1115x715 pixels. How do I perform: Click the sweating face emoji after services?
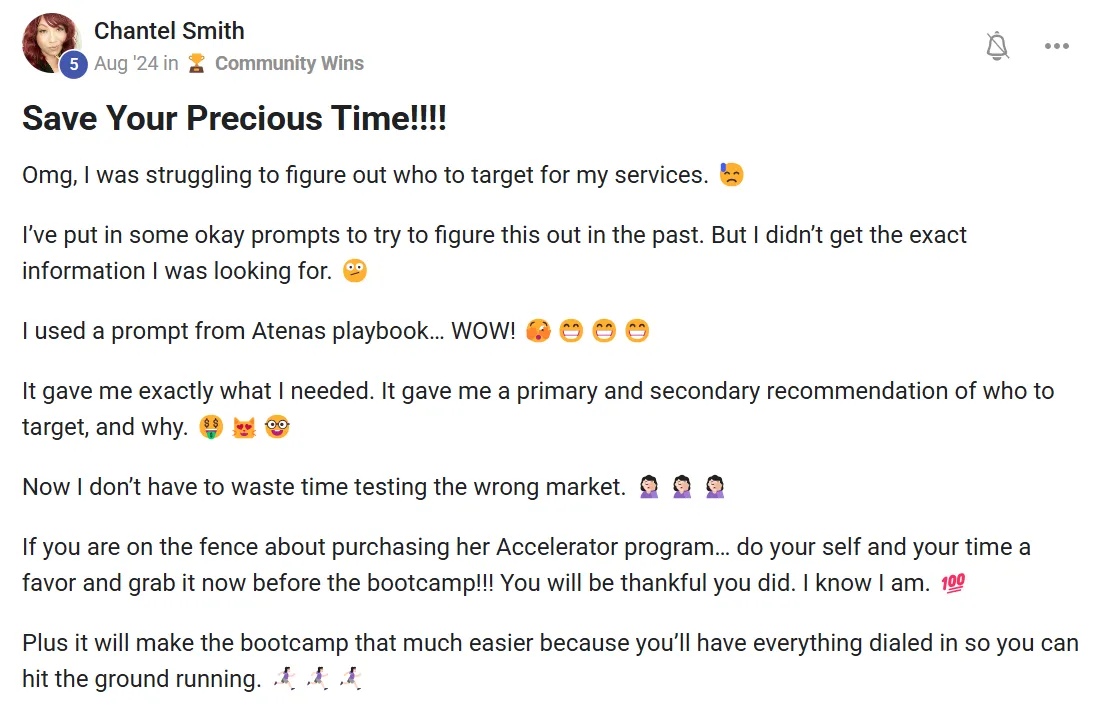[731, 176]
